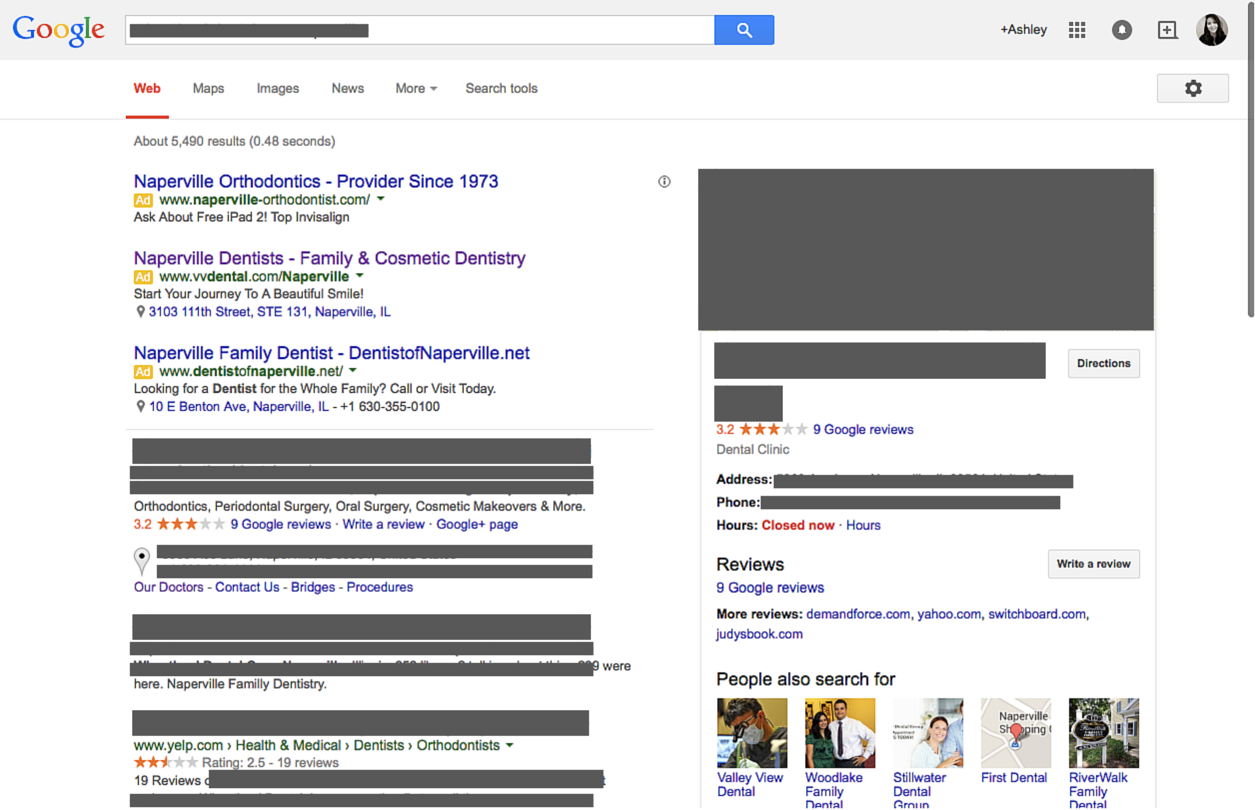Click the 3103 111th Street address link
Screen dimensions: 1255x810
point(270,312)
